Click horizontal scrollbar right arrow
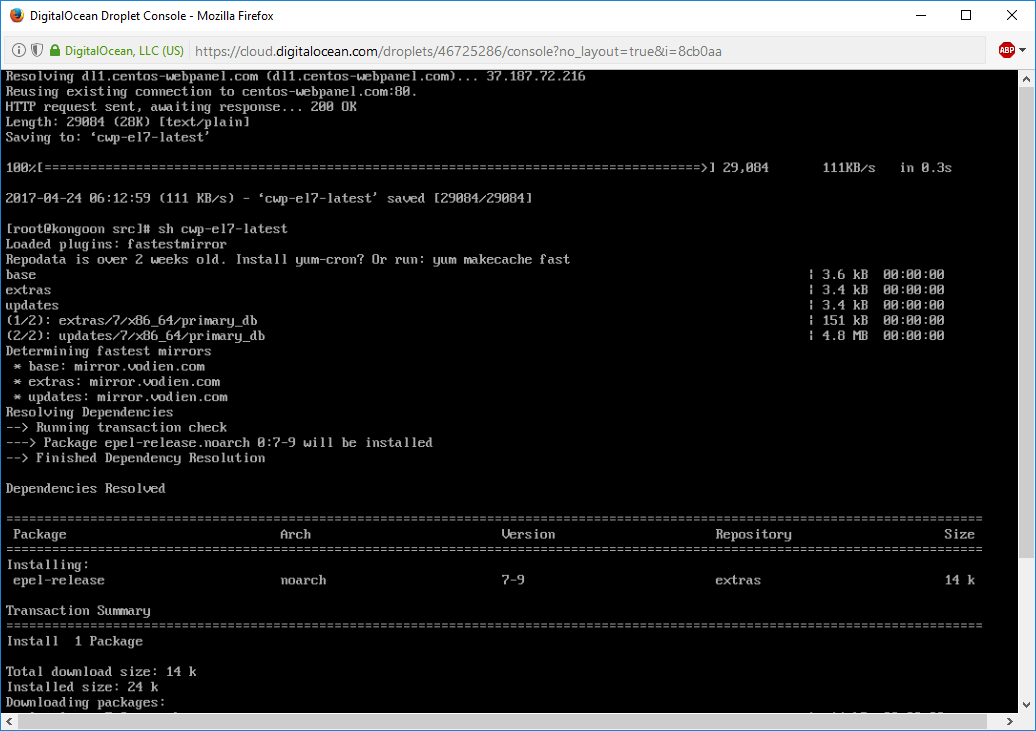This screenshot has height=731, width=1036. (x=1010, y=721)
